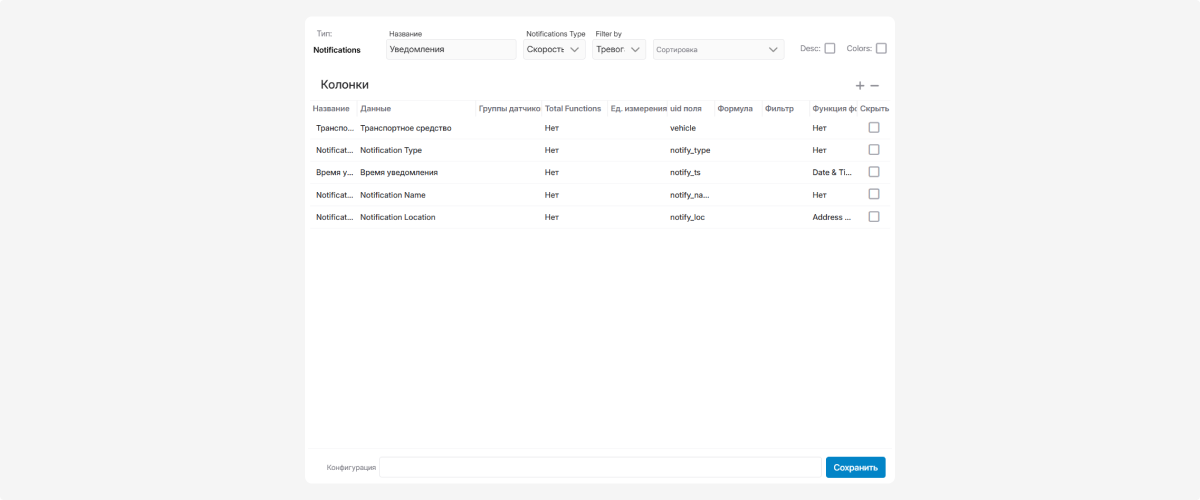Open the Notifications Type dropdown
The height and width of the screenshot is (500, 1200).
coord(555,49)
